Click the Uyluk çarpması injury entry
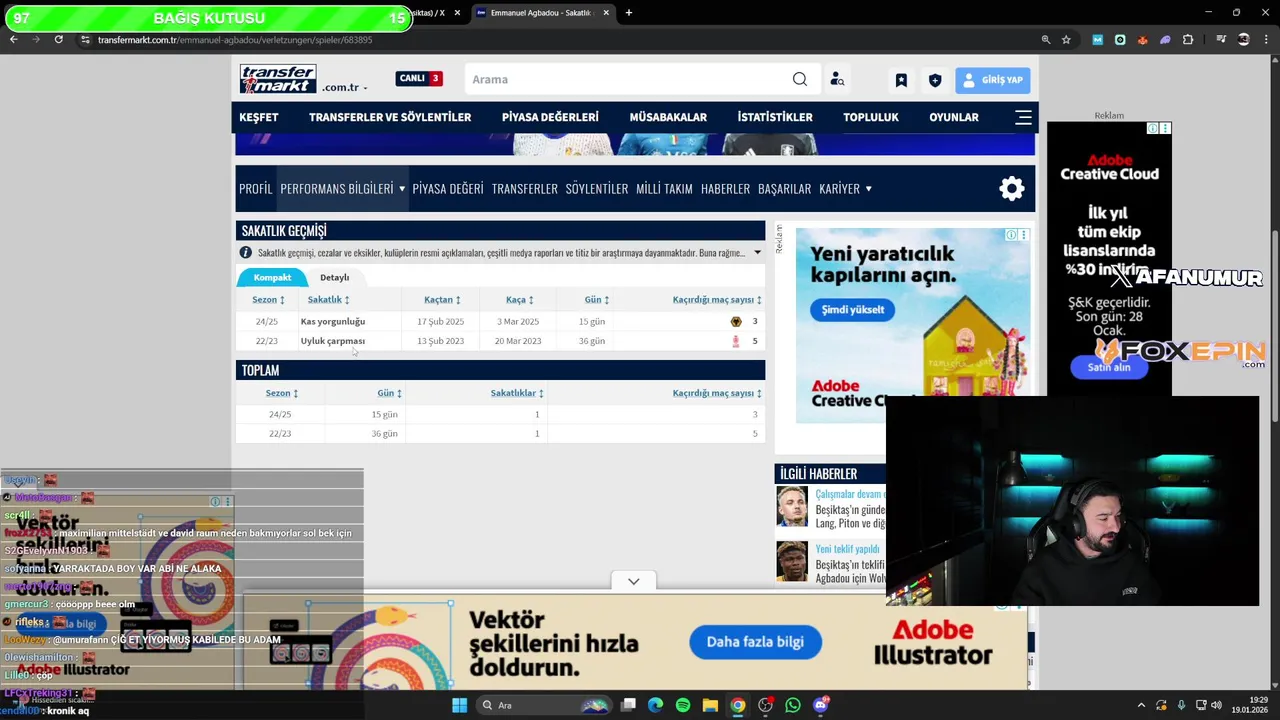Screen dimensions: 1280x720 point(333,341)
